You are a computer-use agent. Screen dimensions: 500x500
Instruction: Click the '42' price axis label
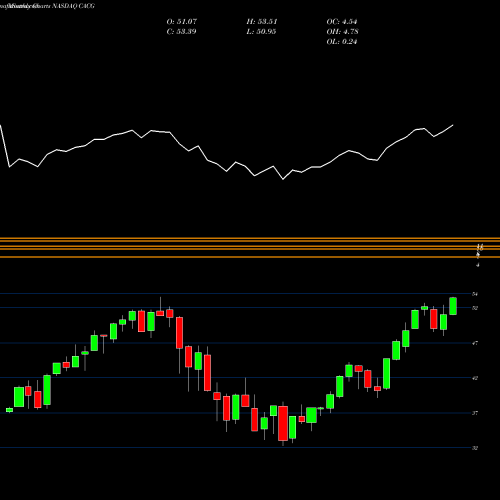pyautogui.click(x=475, y=378)
